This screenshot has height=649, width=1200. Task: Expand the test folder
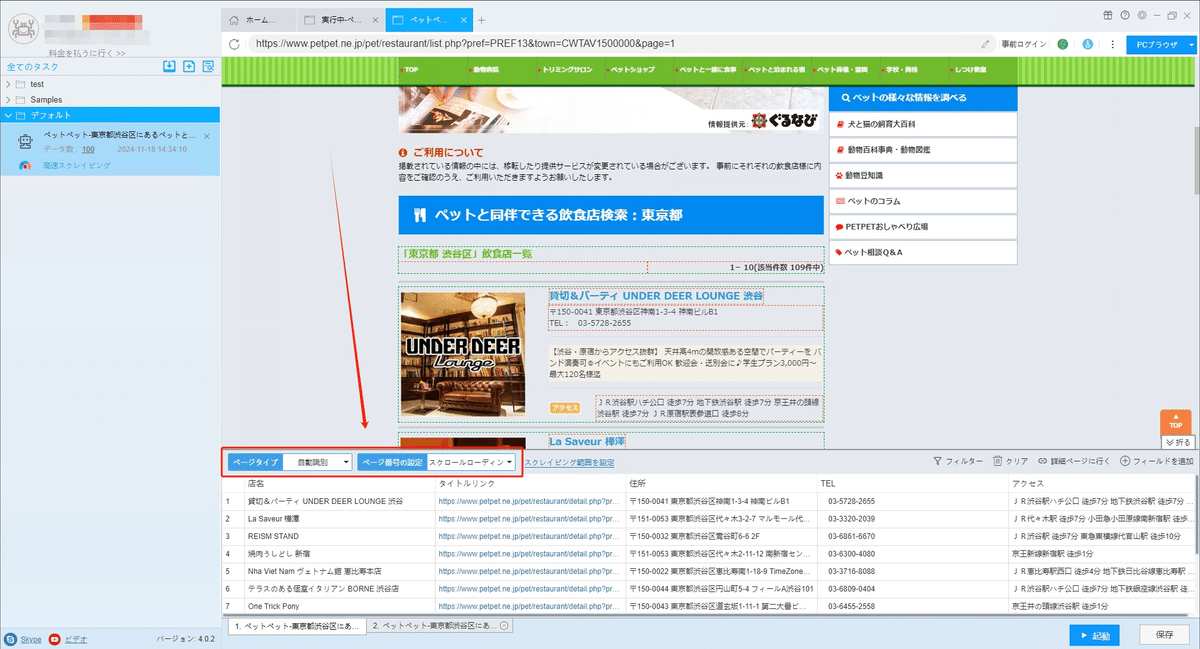tap(9, 84)
